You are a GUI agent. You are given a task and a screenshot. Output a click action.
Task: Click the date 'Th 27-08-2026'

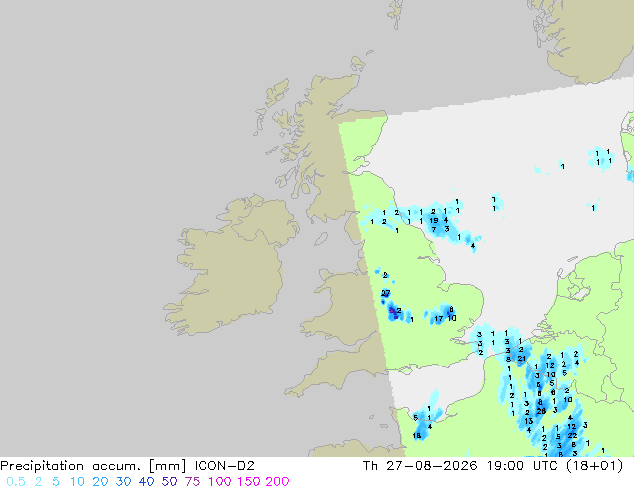(x=420, y=466)
